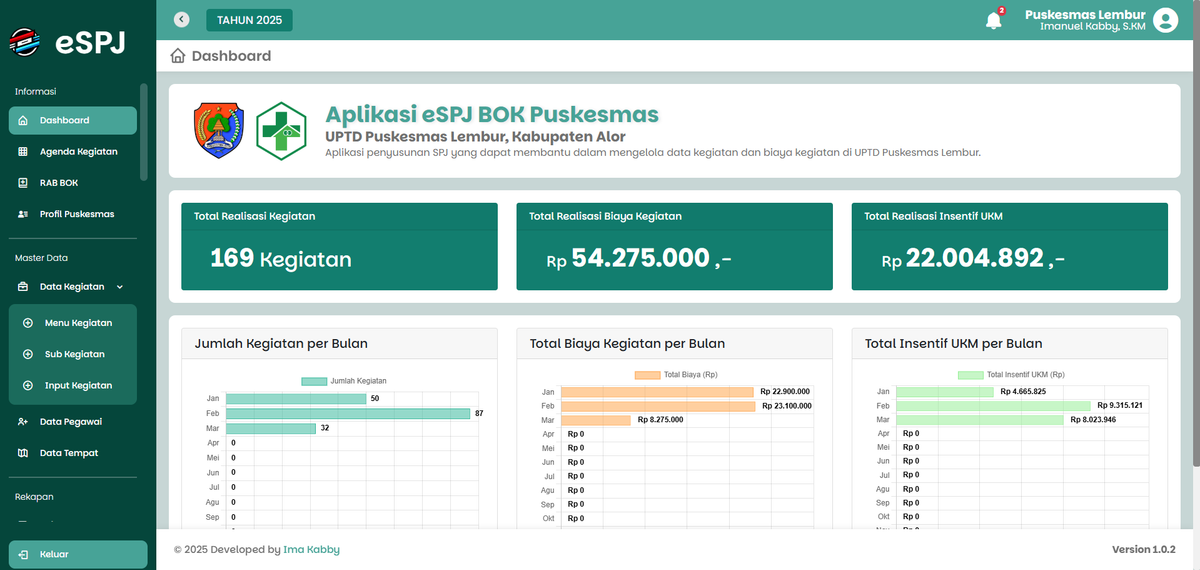Open the user profile avatar icon

1165,20
